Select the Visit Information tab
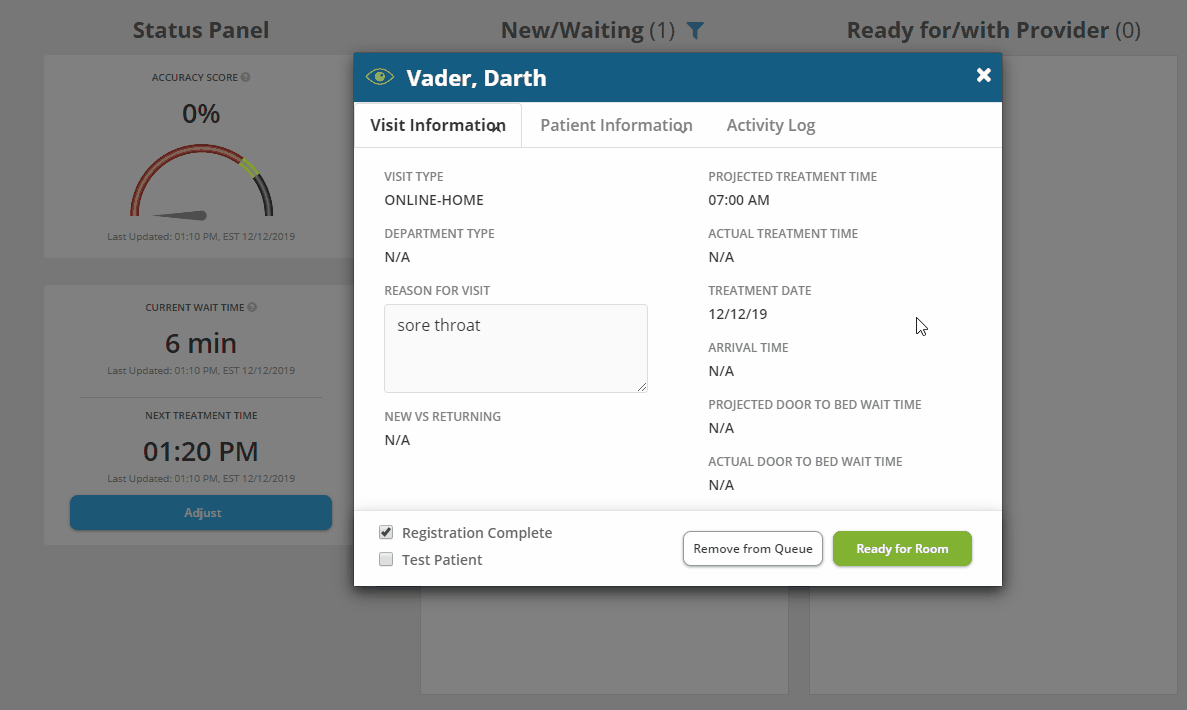This screenshot has width=1187, height=710. click(x=438, y=125)
